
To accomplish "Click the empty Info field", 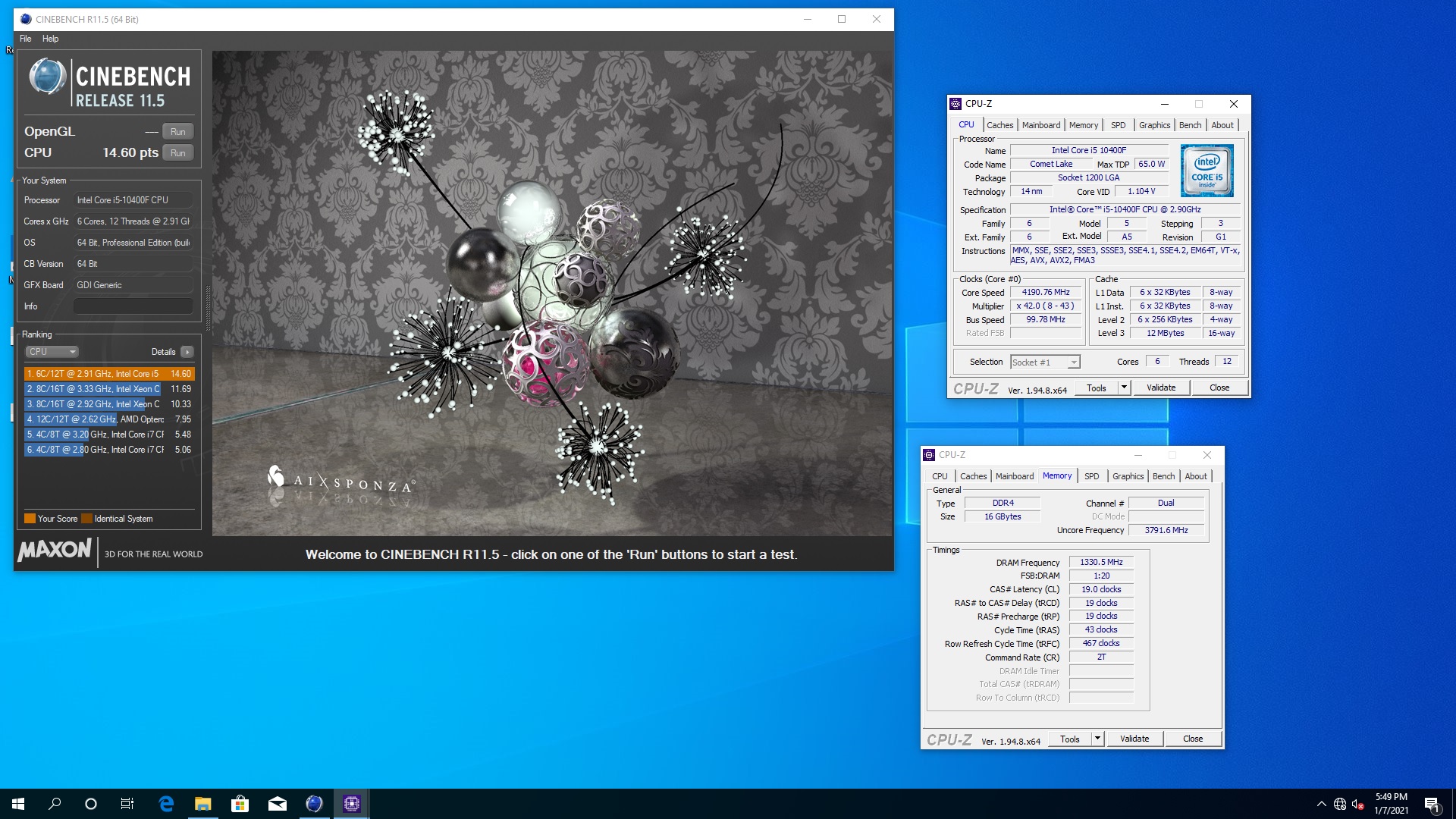I will coord(133,306).
